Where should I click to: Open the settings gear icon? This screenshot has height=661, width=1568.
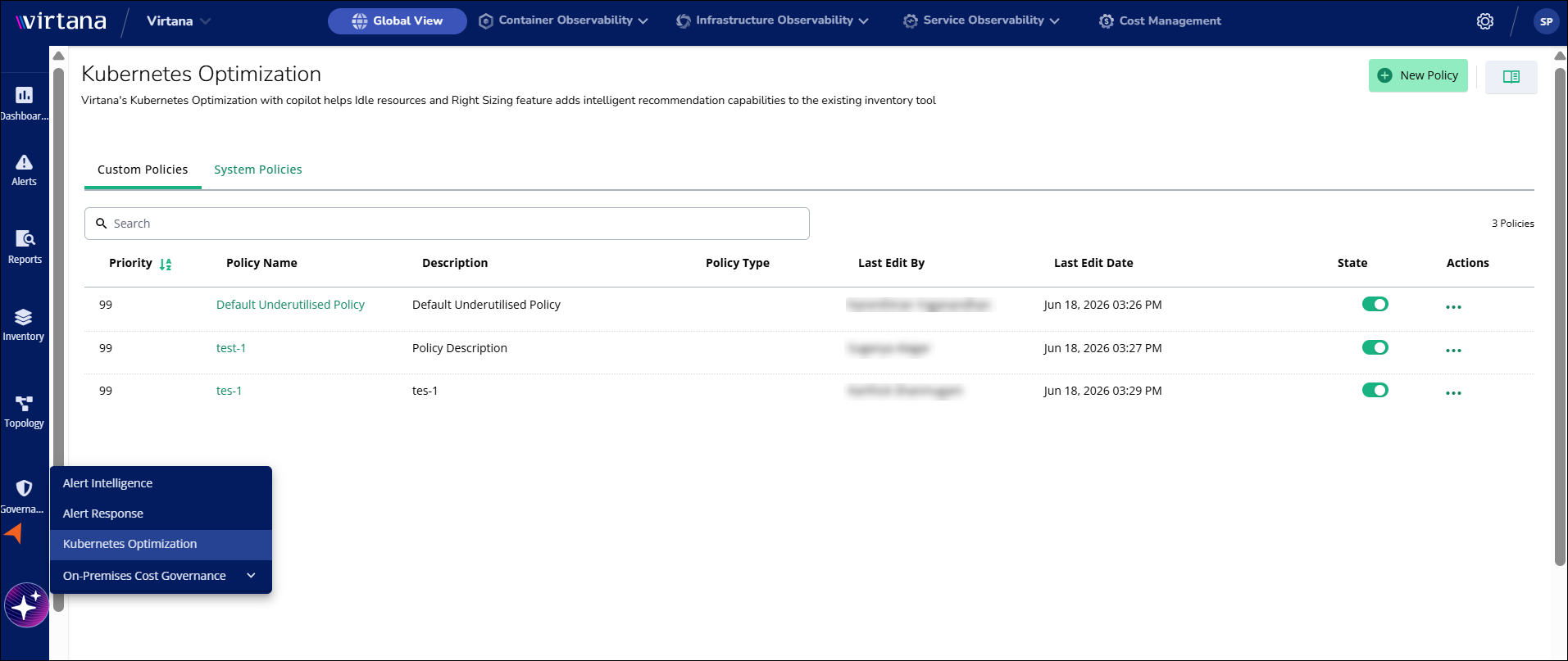click(x=1485, y=21)
